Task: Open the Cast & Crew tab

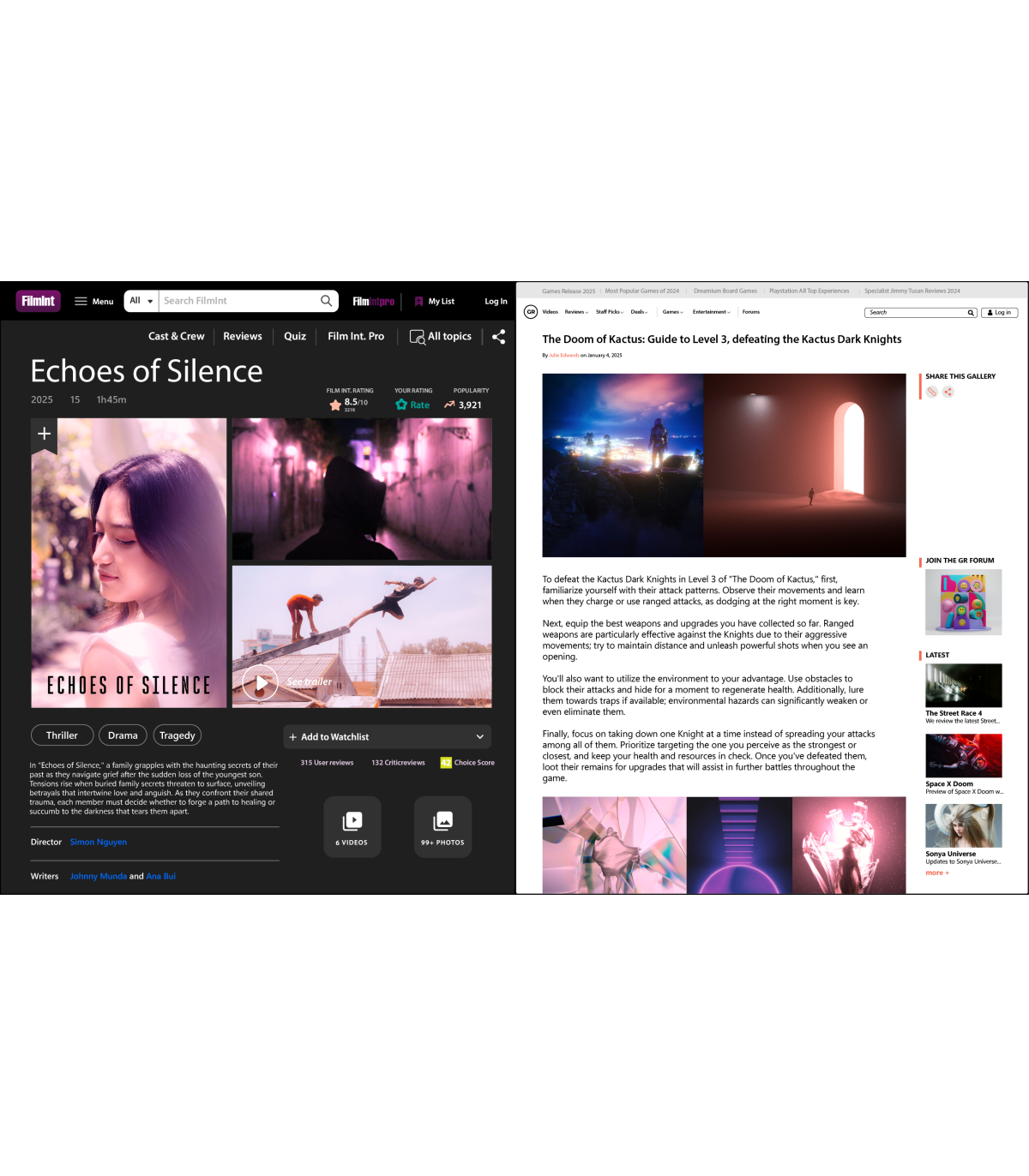Action: click(176, 337)
